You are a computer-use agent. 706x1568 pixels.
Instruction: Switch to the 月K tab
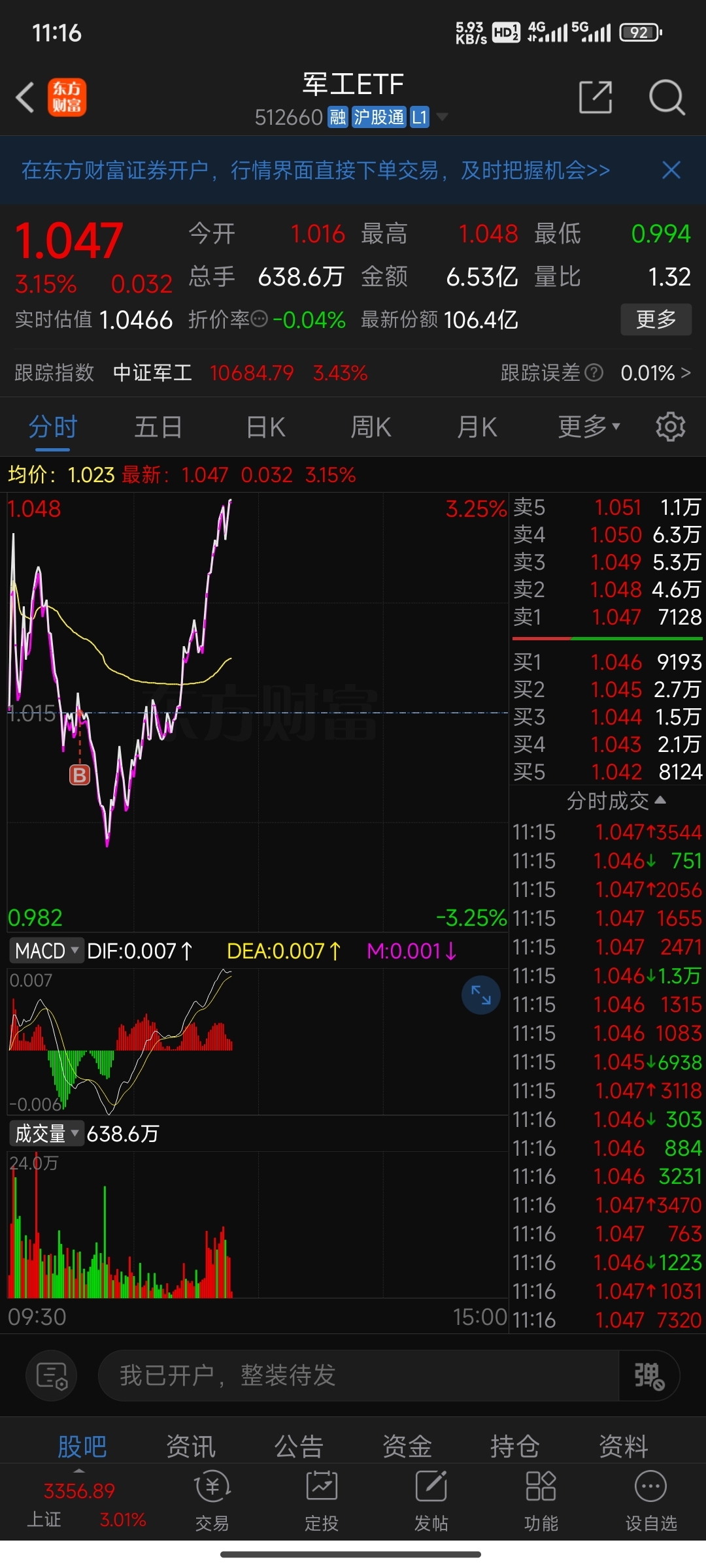(x=477, y=427)
